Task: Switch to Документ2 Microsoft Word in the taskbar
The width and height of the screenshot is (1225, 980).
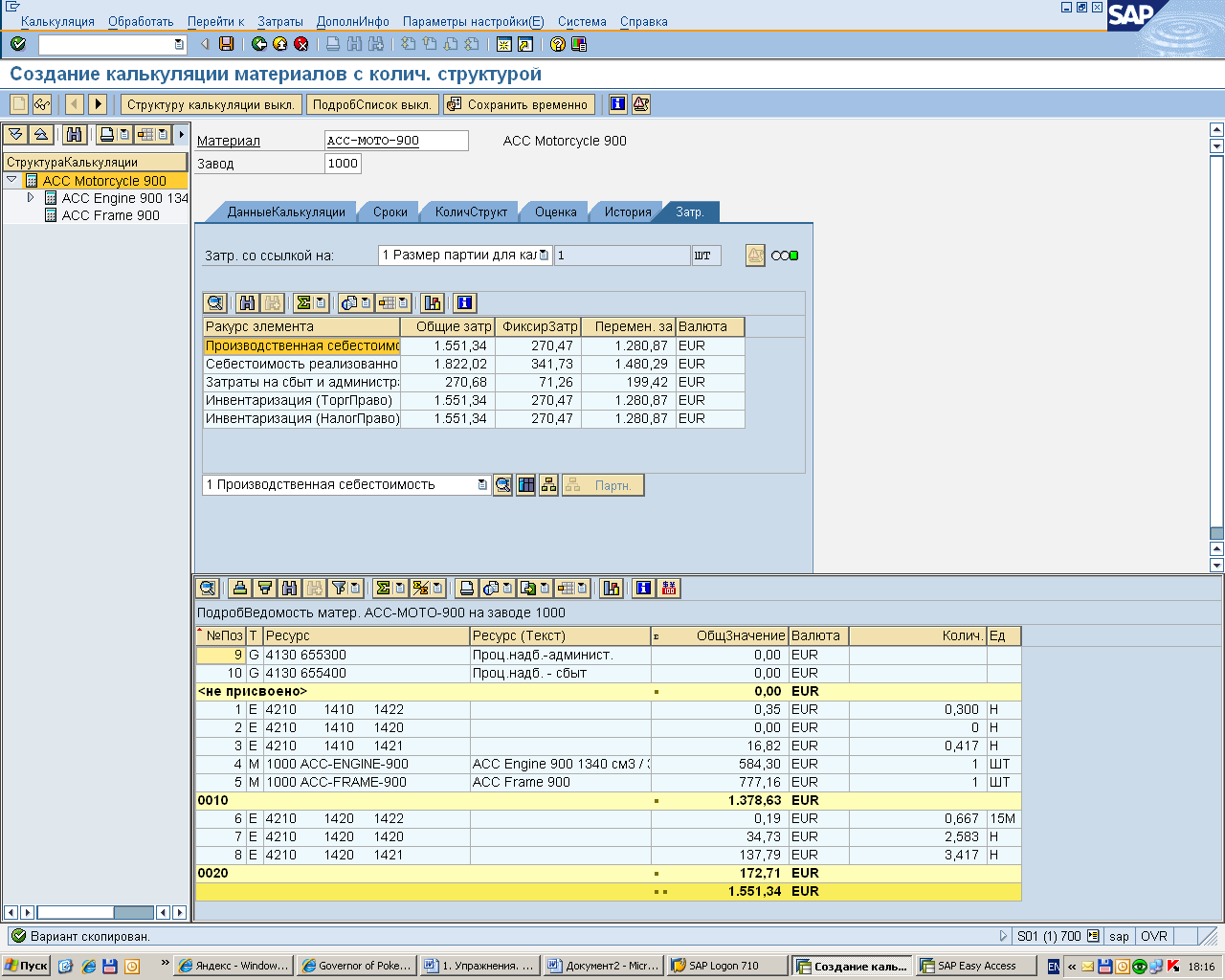Action: 603,966
